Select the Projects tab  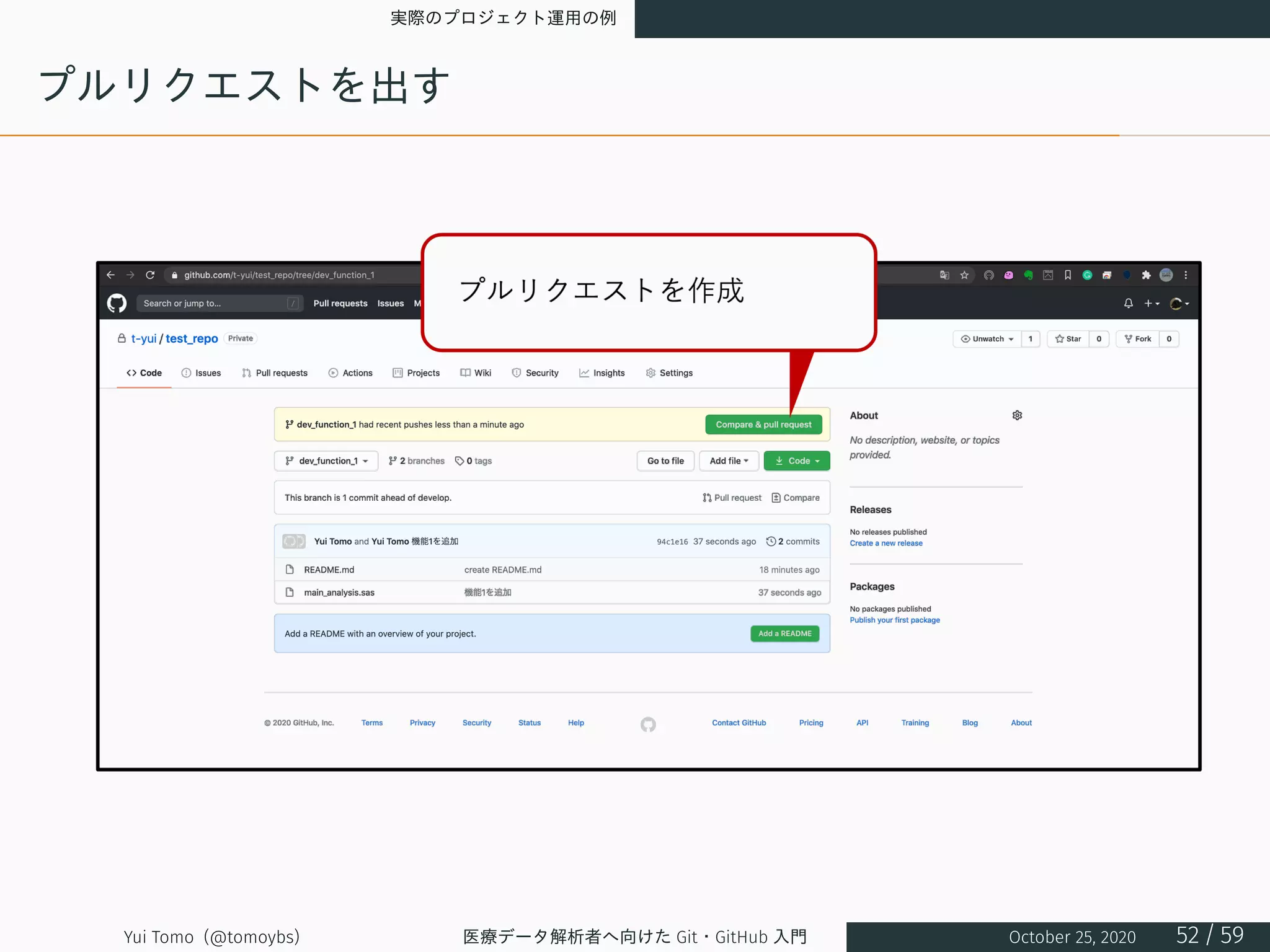pyautogui.click(x=416, y=372)
